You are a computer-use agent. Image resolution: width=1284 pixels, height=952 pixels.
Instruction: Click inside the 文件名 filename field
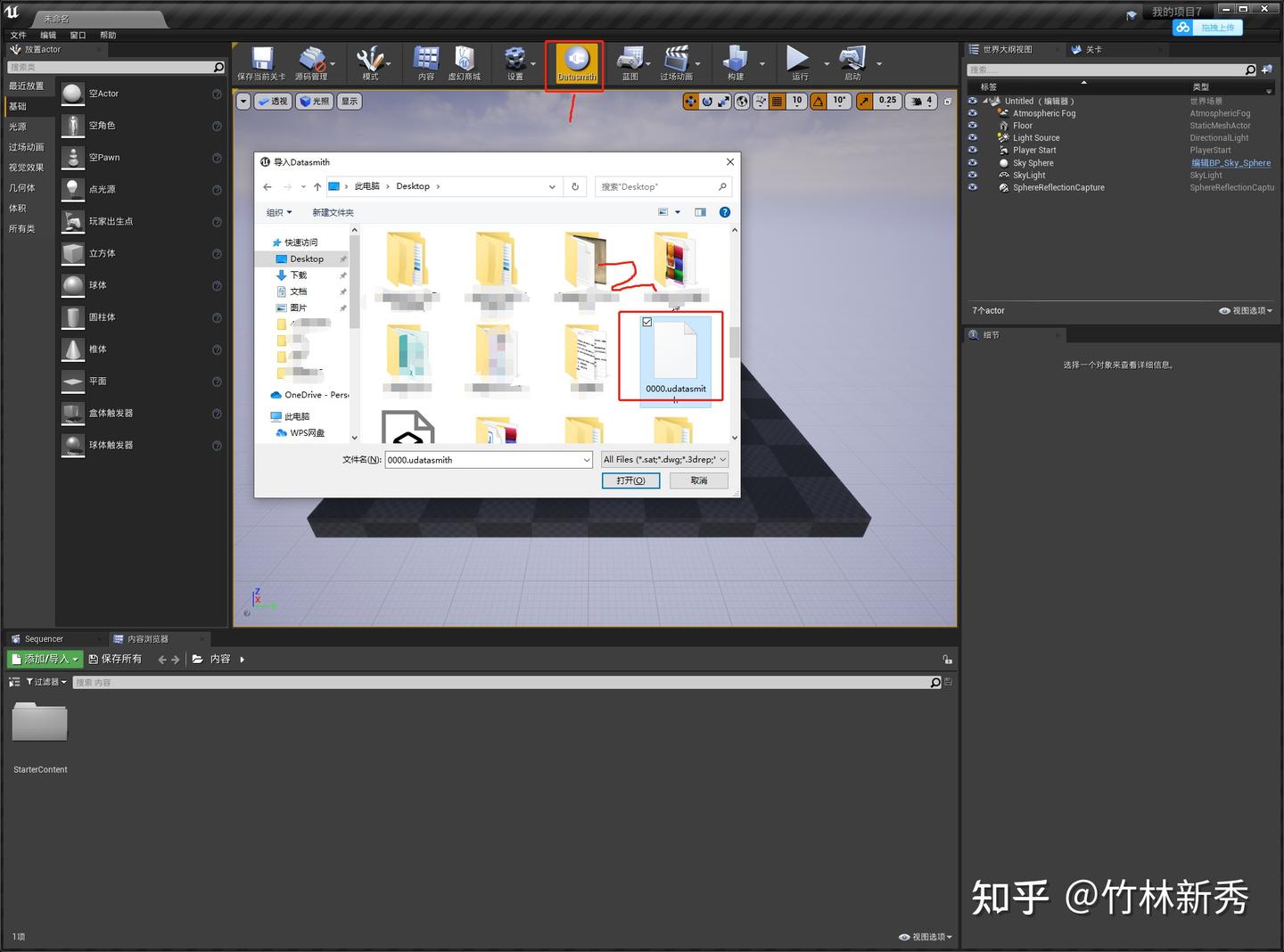(486, 459)
